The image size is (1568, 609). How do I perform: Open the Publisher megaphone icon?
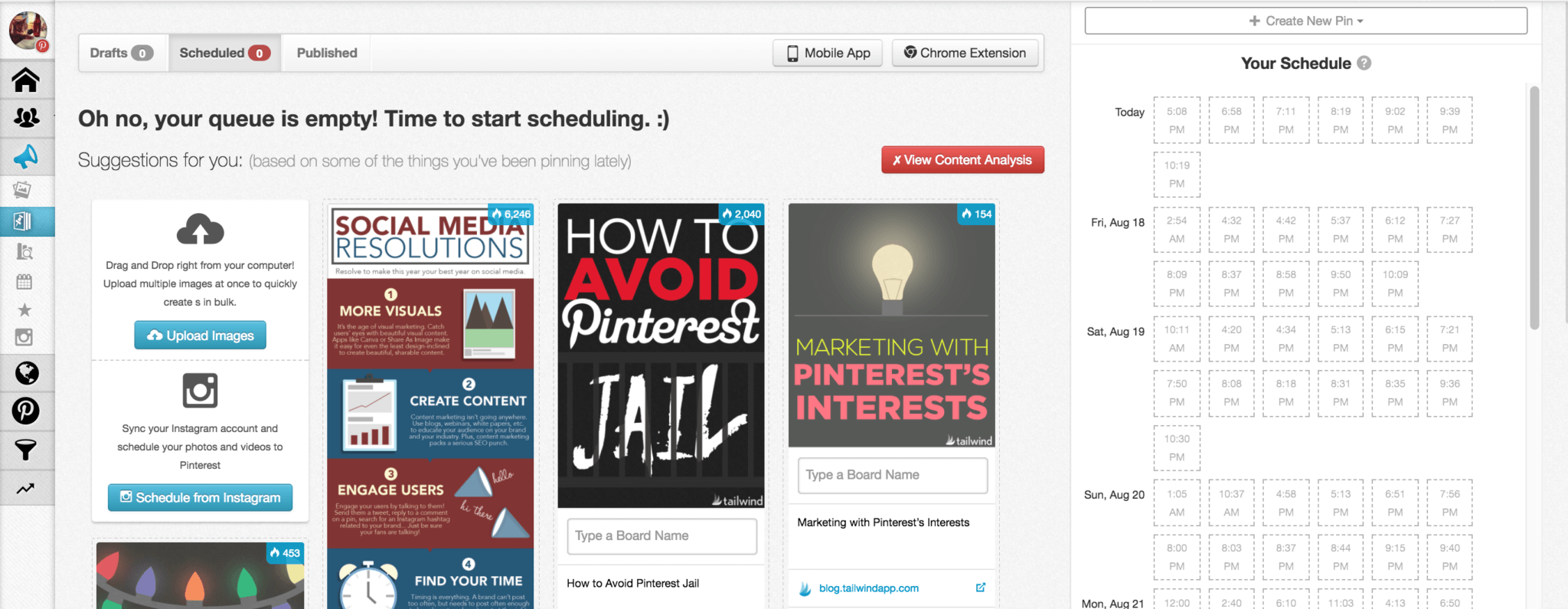coord(25,156)
